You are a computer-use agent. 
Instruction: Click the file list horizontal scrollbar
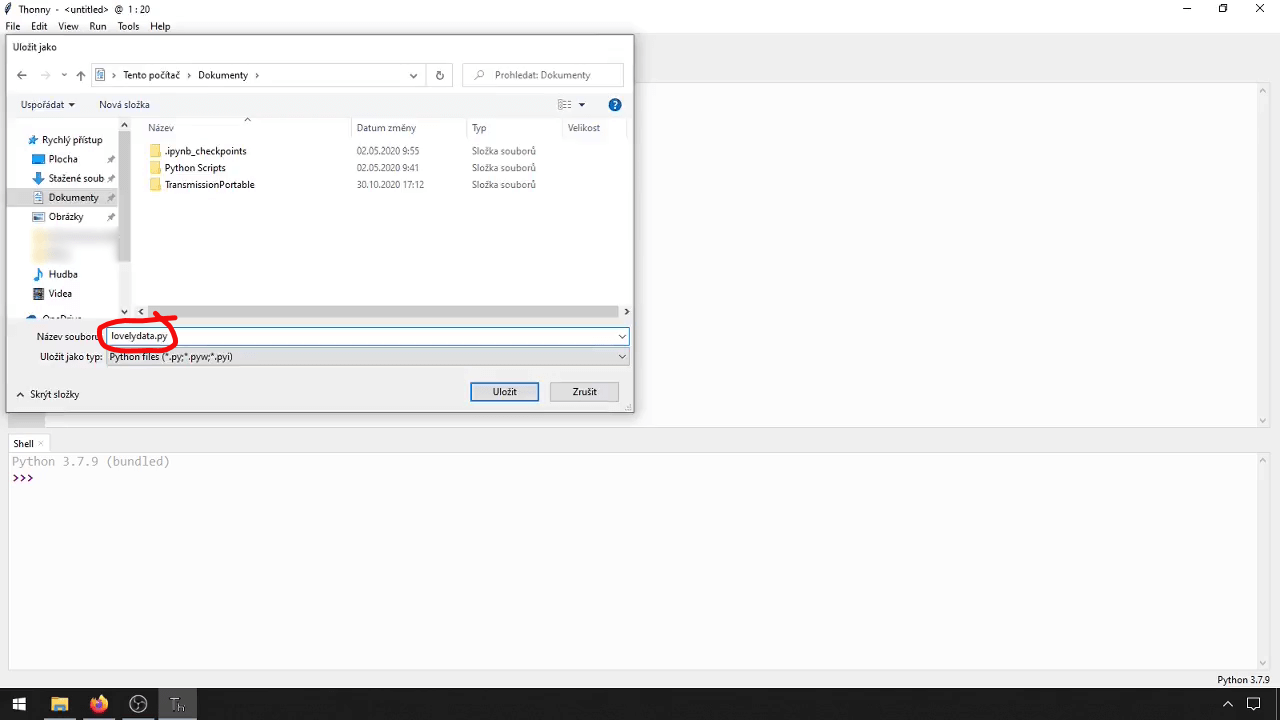pos(384,312)
